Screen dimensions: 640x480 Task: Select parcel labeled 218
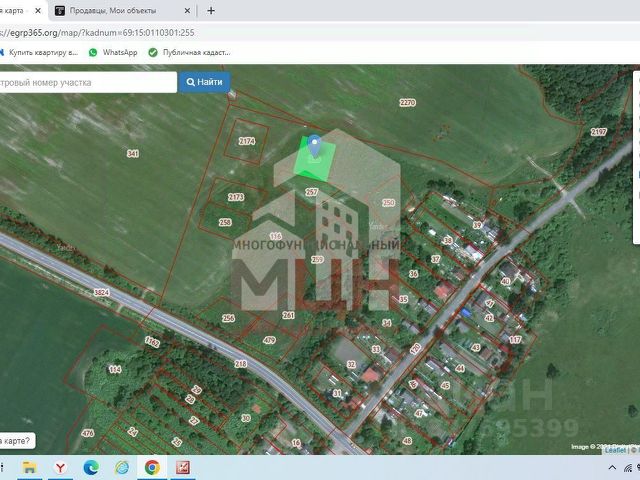tap(241, 363)
